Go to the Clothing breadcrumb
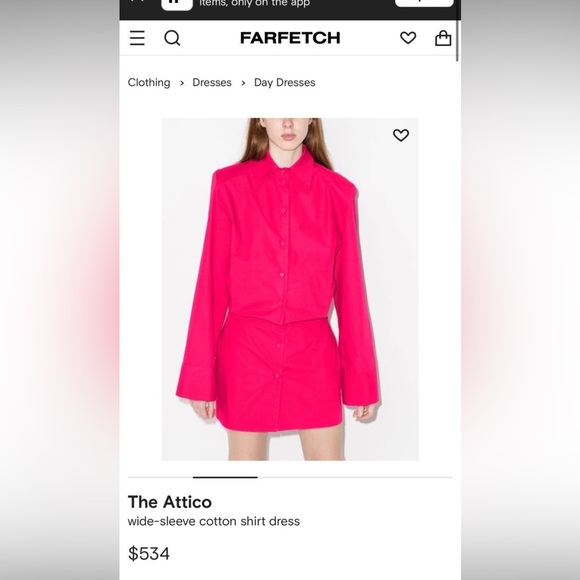 (x=149, y=82)
